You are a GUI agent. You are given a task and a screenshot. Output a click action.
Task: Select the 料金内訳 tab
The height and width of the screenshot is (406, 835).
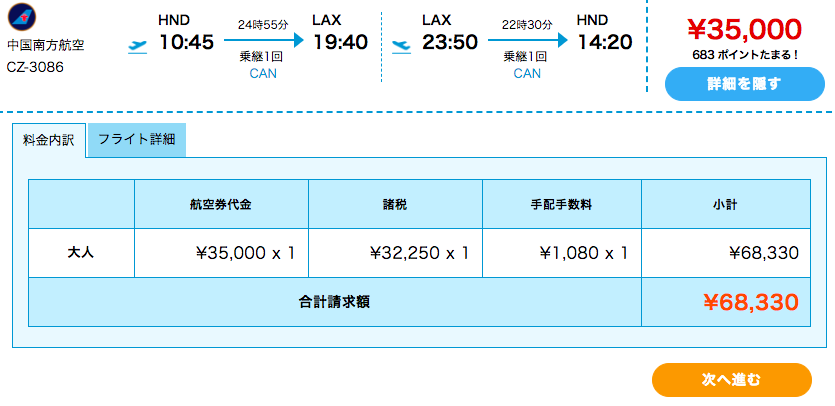click(x=49, y=140)
